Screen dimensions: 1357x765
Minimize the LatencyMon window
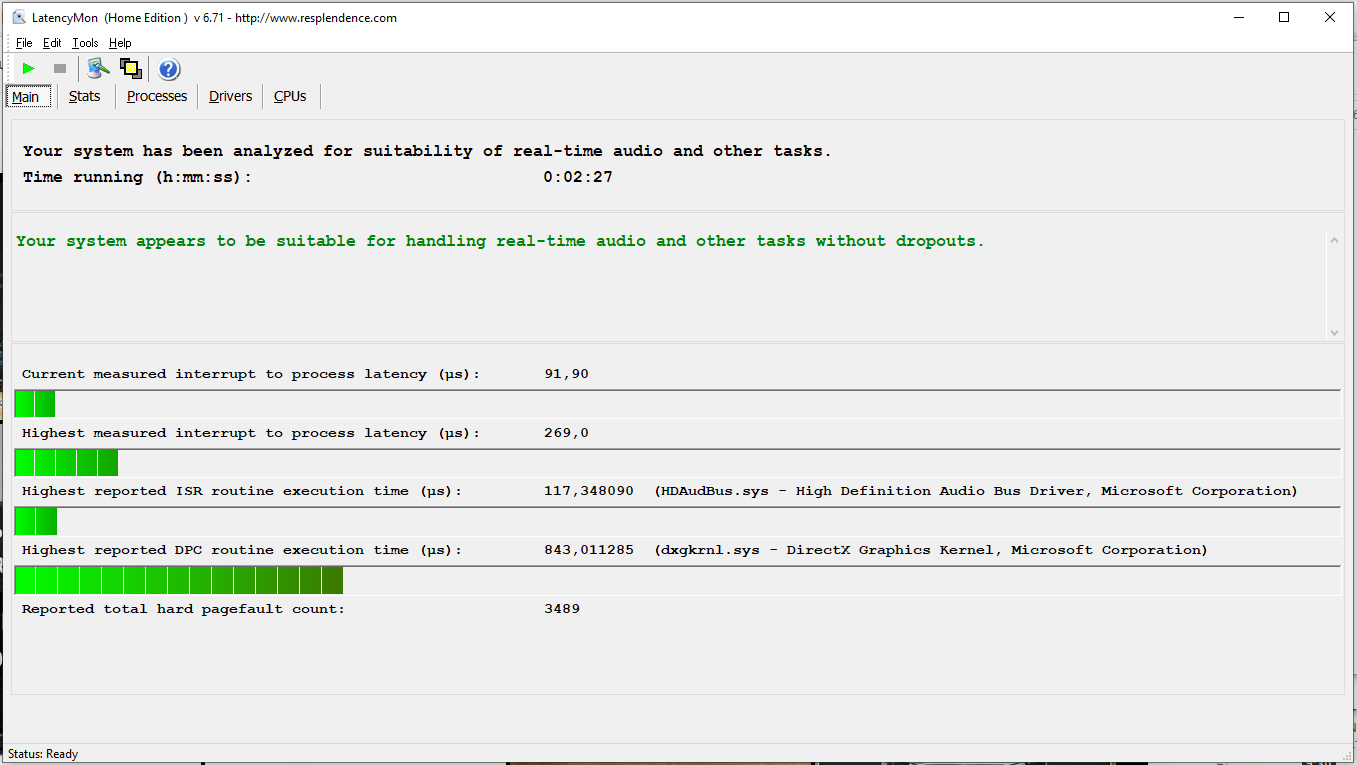(1238, 17)
